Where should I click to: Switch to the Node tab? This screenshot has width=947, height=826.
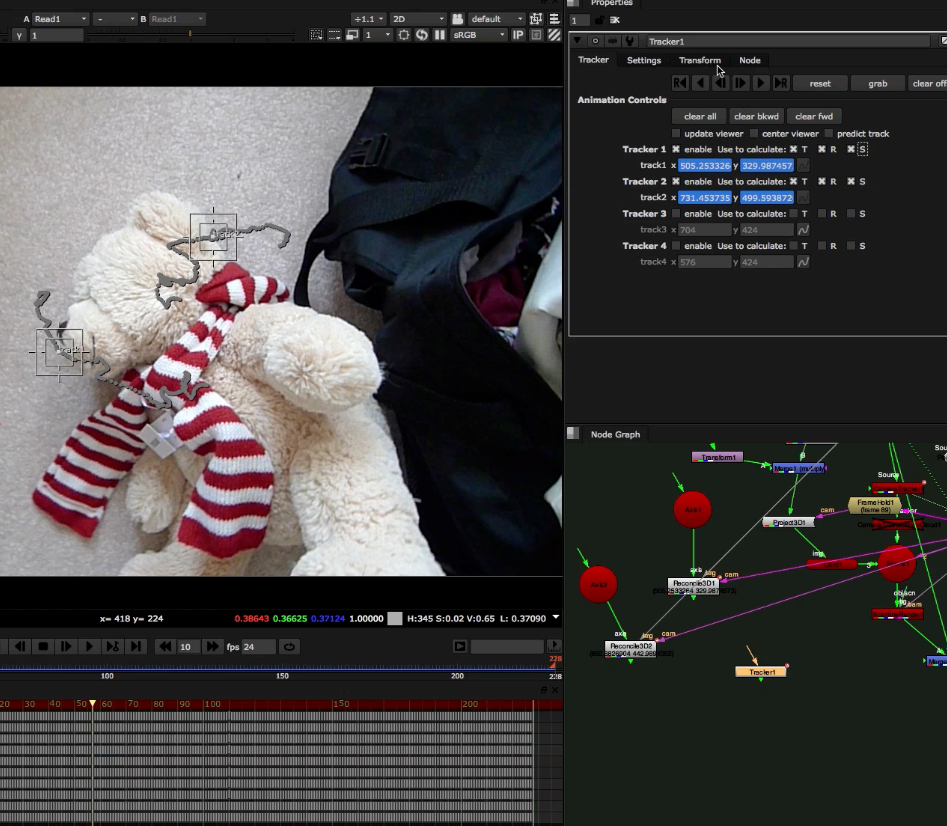(750, 60)
